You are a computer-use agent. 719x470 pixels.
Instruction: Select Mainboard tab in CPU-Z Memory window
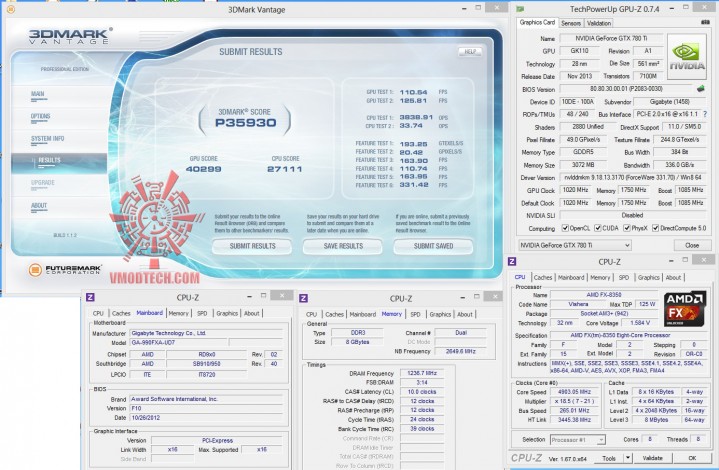(362, 314)
